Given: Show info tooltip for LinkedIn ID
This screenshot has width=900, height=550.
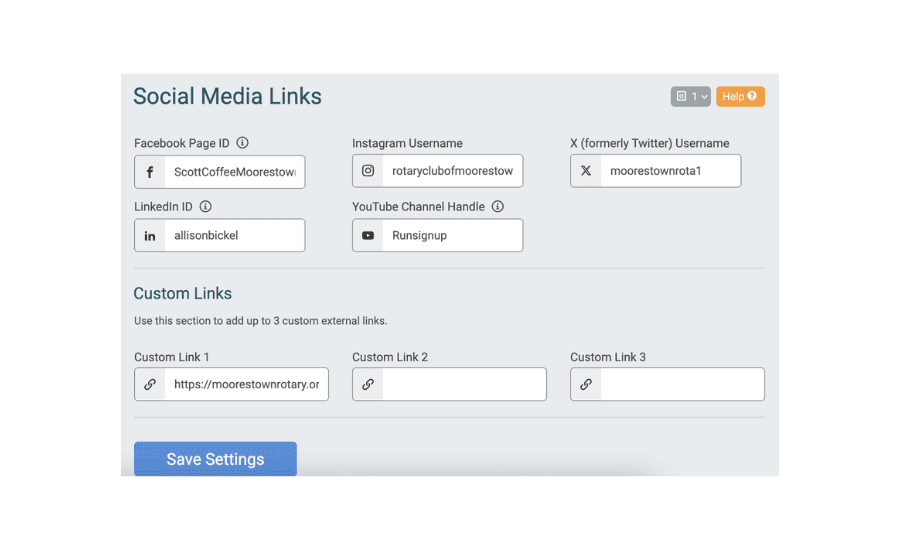Looking at the screenshot, I should tap(205, 207).
